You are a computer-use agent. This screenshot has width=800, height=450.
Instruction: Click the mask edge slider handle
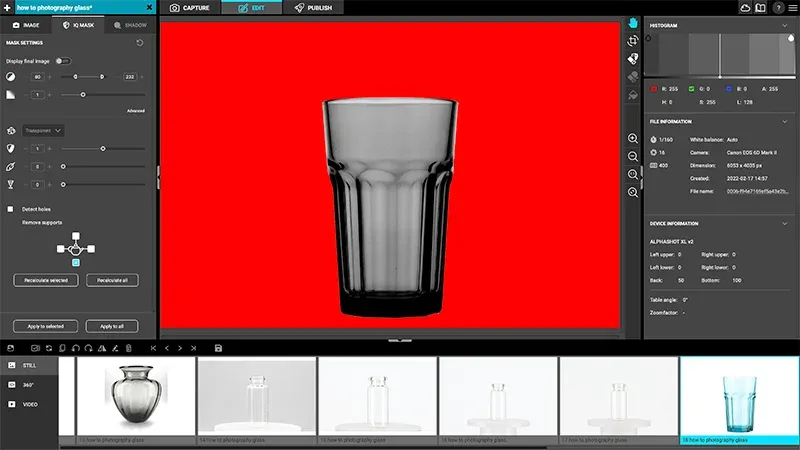pyautogui.click(x=83, y=95)
